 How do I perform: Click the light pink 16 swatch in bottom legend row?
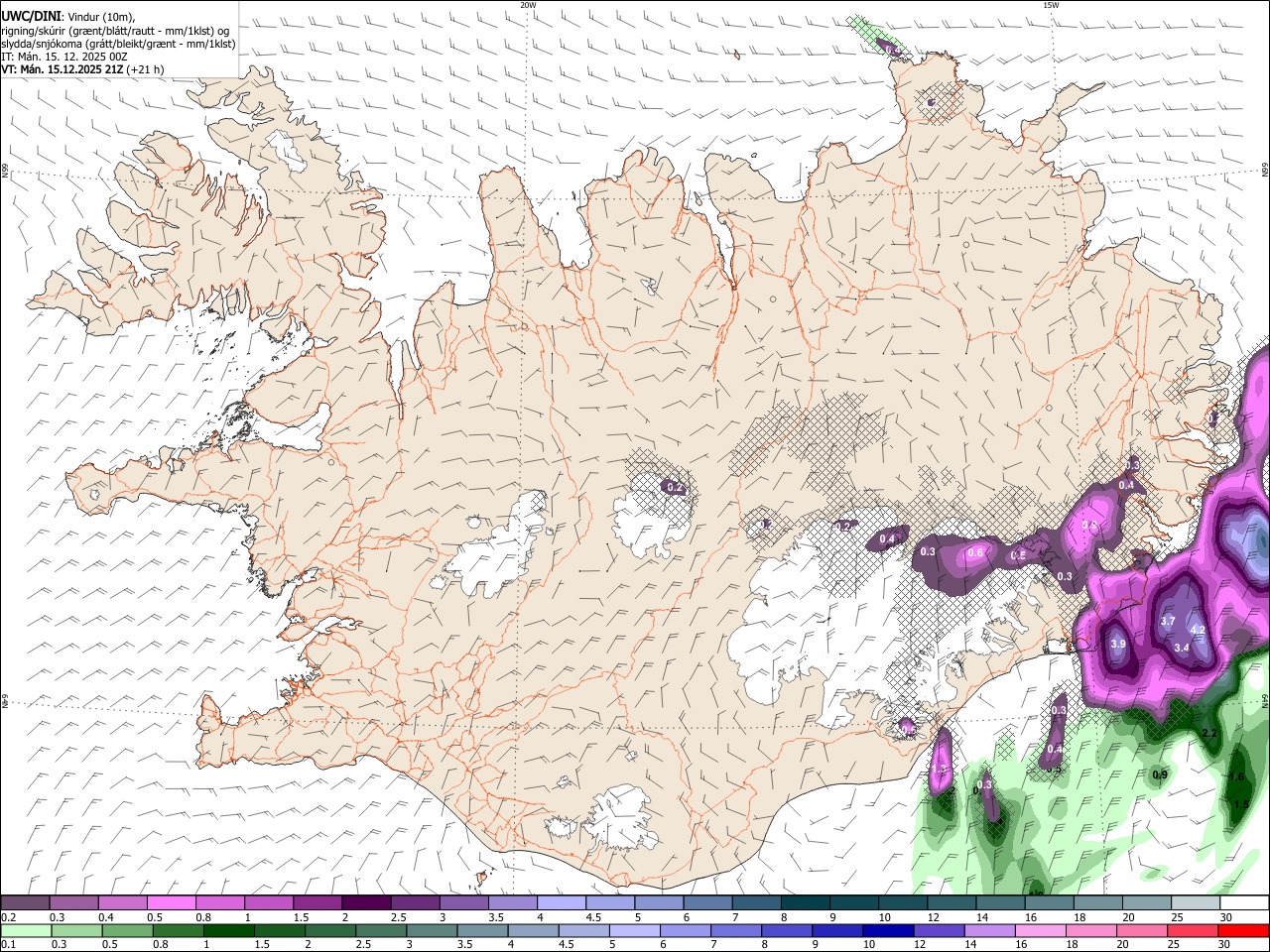pos(1040,930)
